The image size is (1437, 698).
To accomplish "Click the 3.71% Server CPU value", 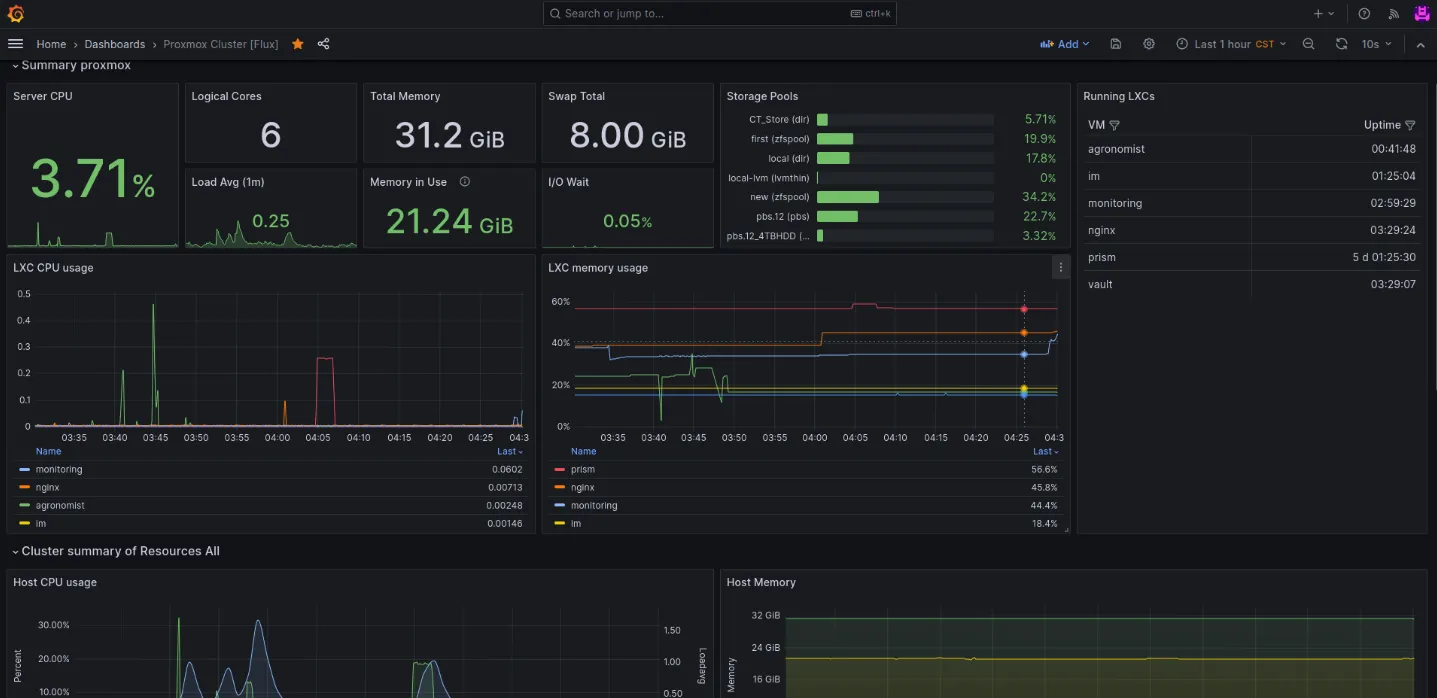I will pos(92,179).
